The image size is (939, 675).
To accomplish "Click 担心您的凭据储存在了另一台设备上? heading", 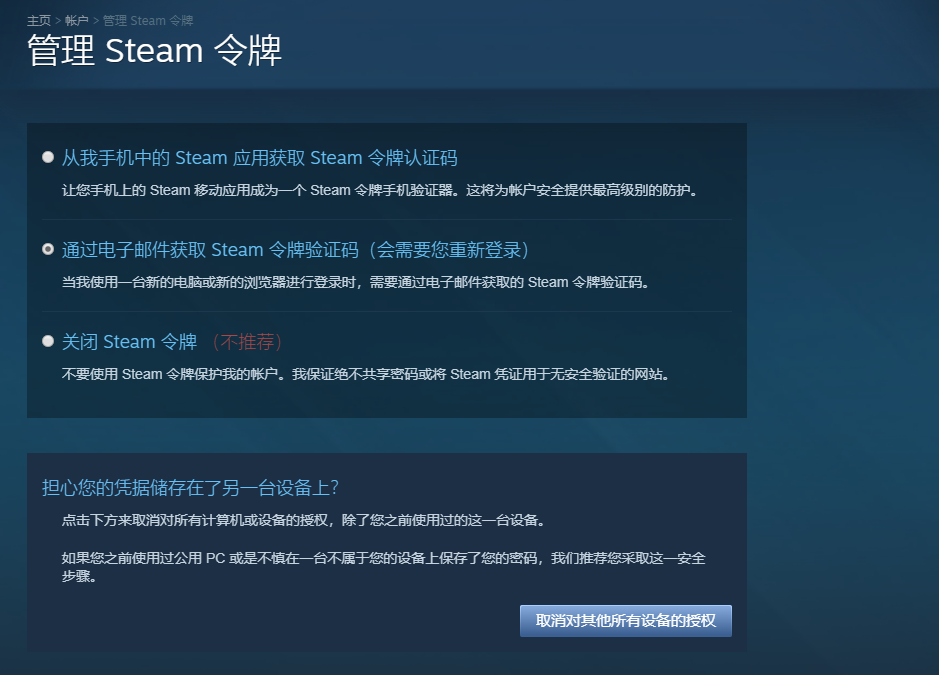I will (190, 488).
